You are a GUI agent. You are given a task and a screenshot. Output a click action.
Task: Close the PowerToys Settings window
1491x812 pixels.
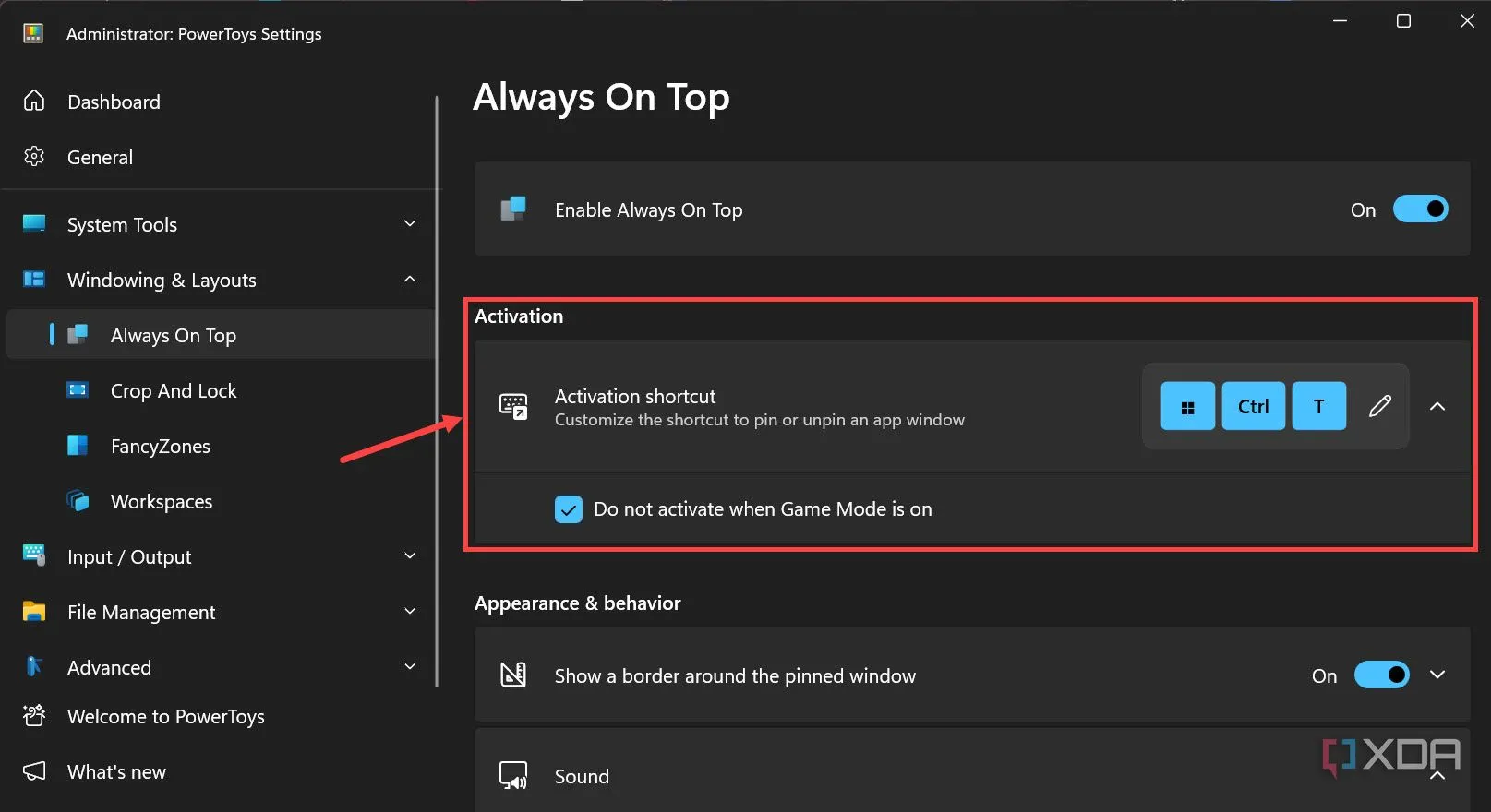(1467, 20)
